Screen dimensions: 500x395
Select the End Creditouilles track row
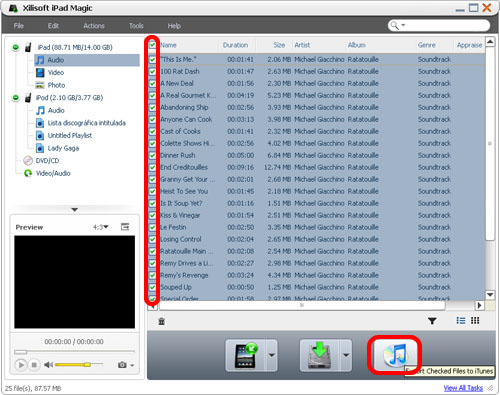click(x=316, y=167)
